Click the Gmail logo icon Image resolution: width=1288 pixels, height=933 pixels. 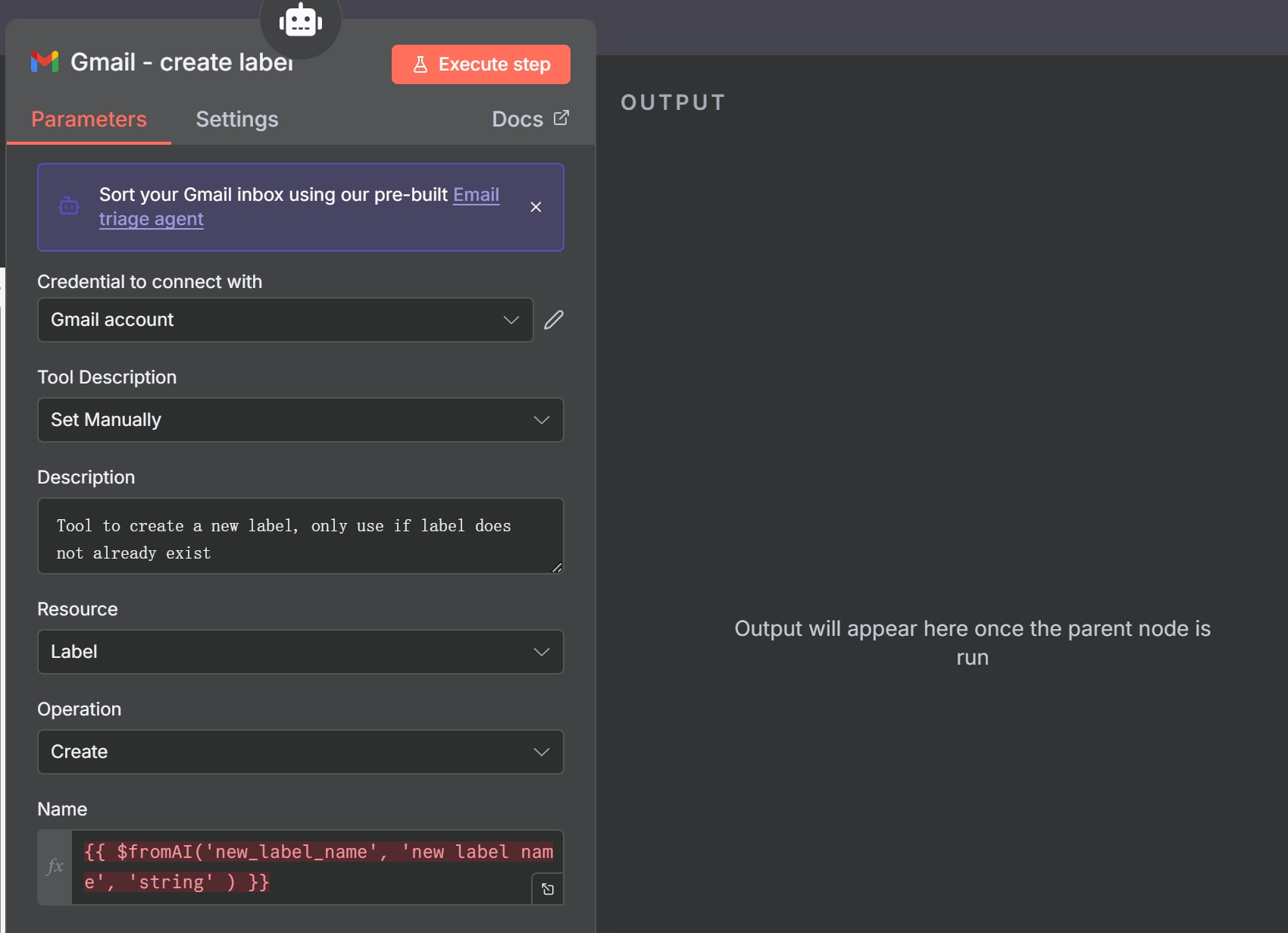pyautogui.click(x=45, y=62)
